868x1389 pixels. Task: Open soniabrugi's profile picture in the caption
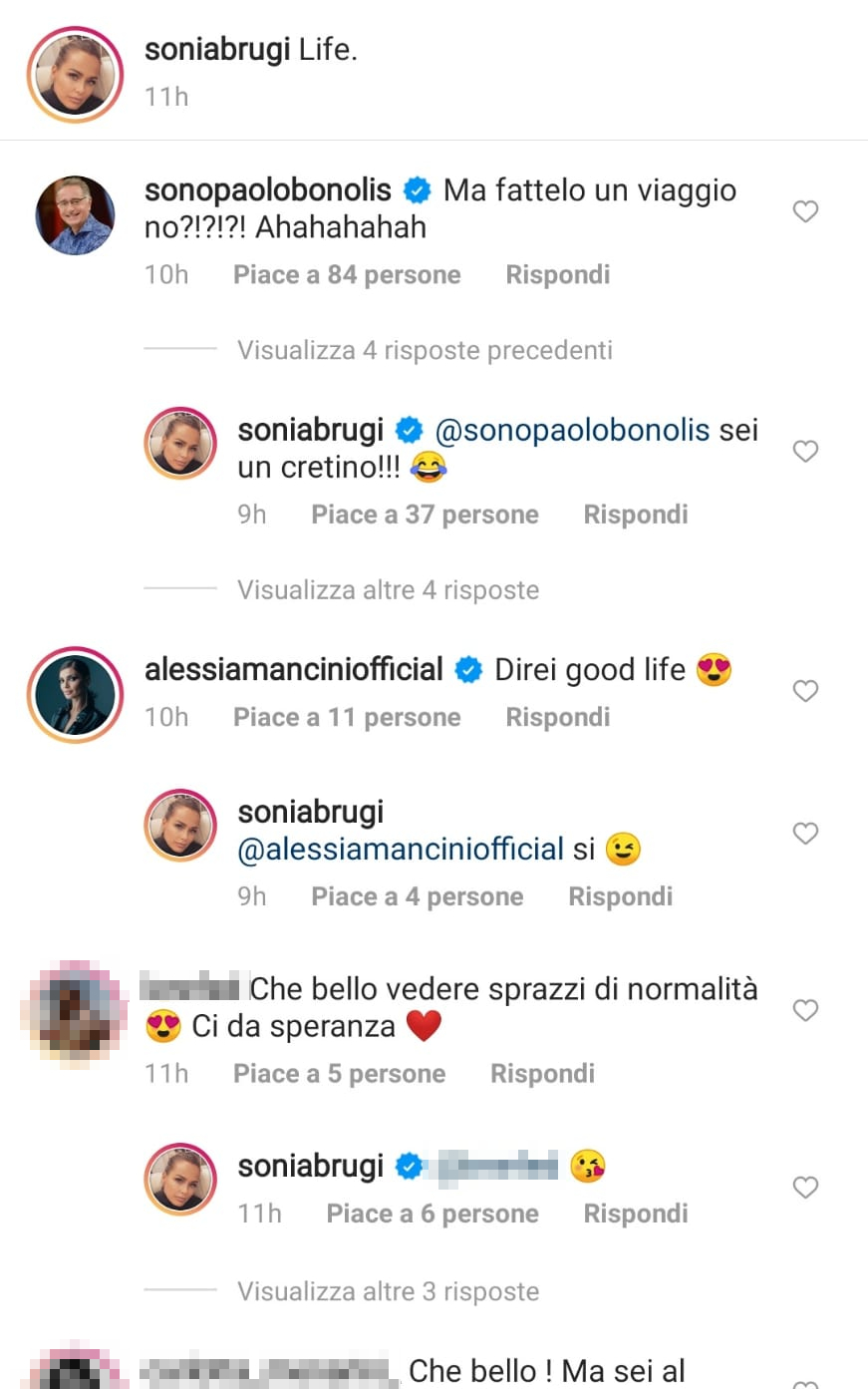(x=76, y=77)
